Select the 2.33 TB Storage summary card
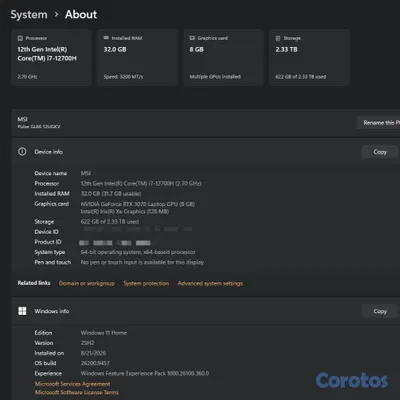The width and height of the screenshot is (400, 400). click(309, 58)
